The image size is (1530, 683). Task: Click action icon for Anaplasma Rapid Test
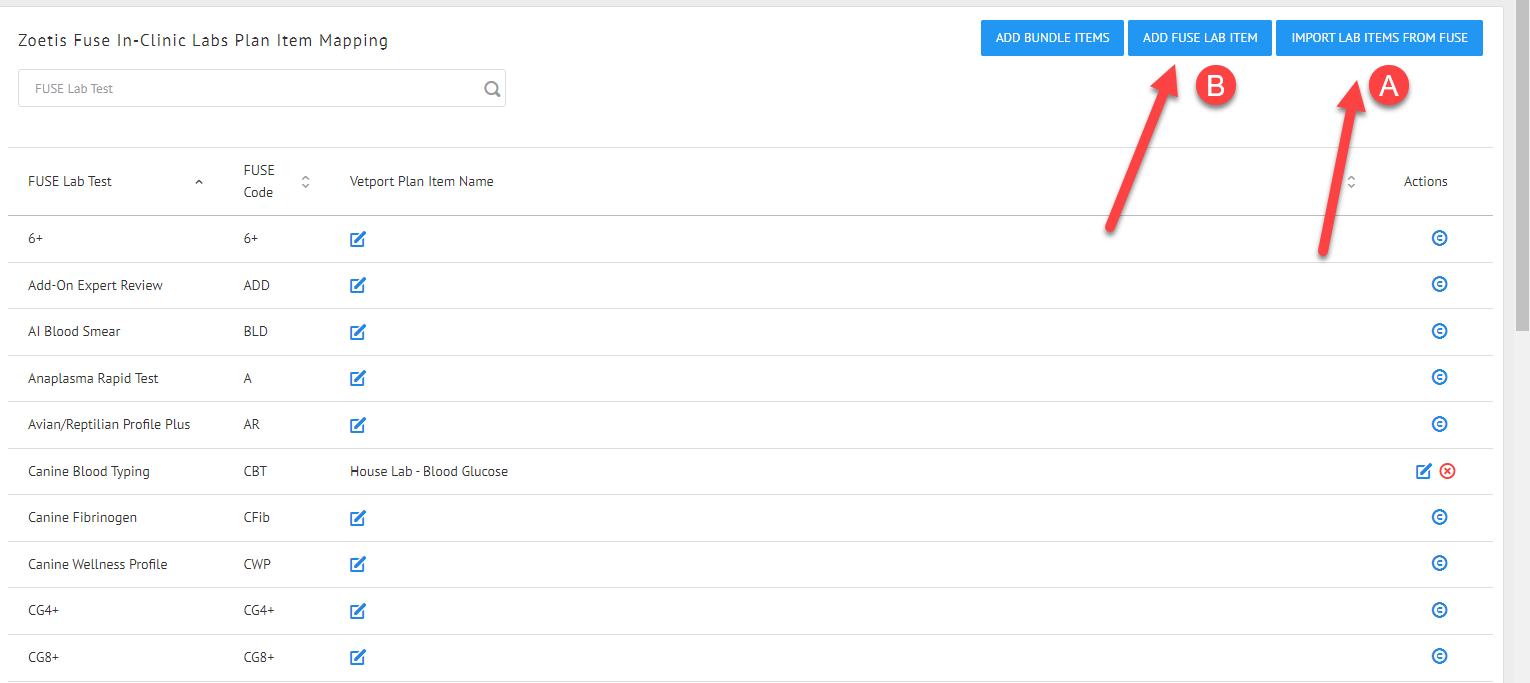click(1440, 377)
